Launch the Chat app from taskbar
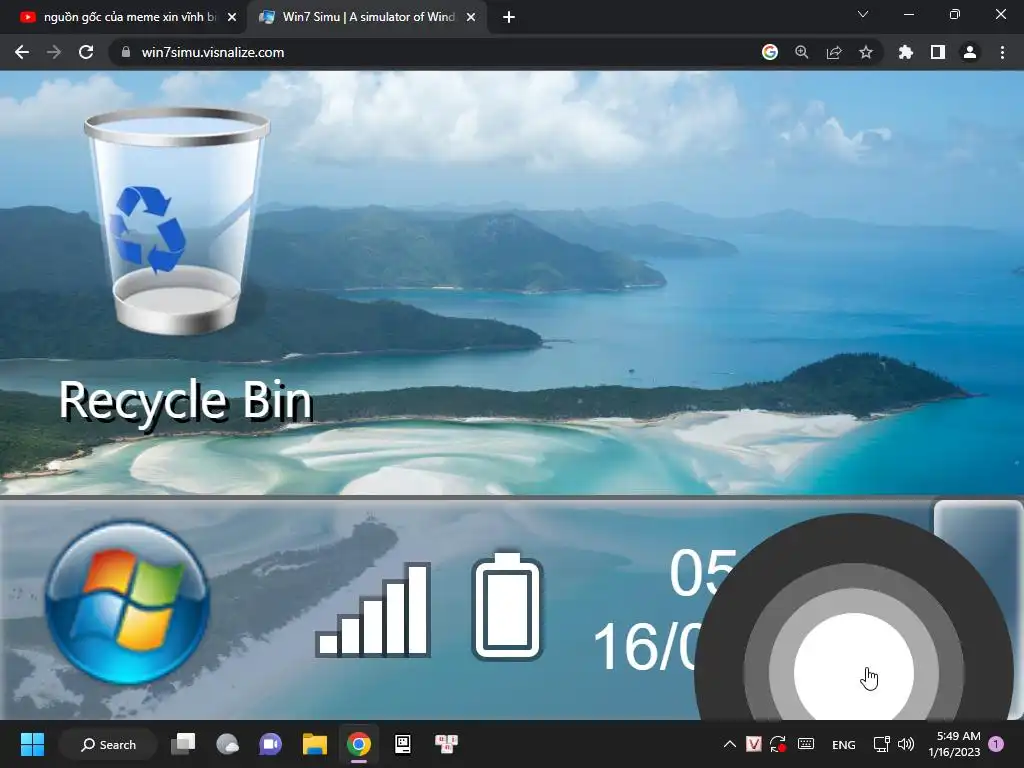This screenshot has width=1024, height=768. tap(270, 744)
